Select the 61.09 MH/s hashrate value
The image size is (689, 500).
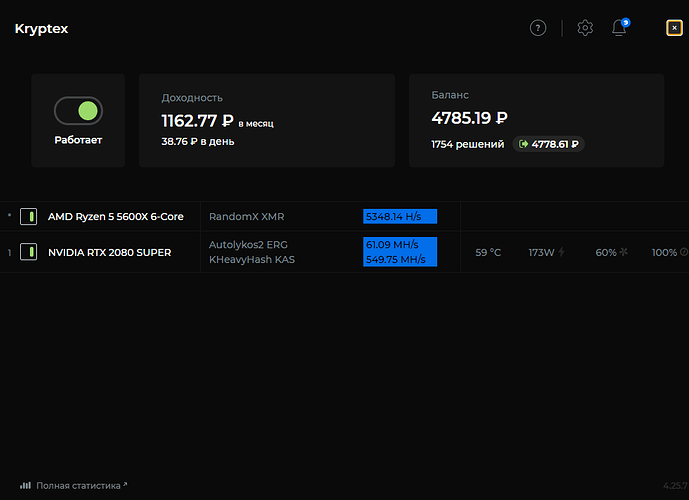[392, 245]
